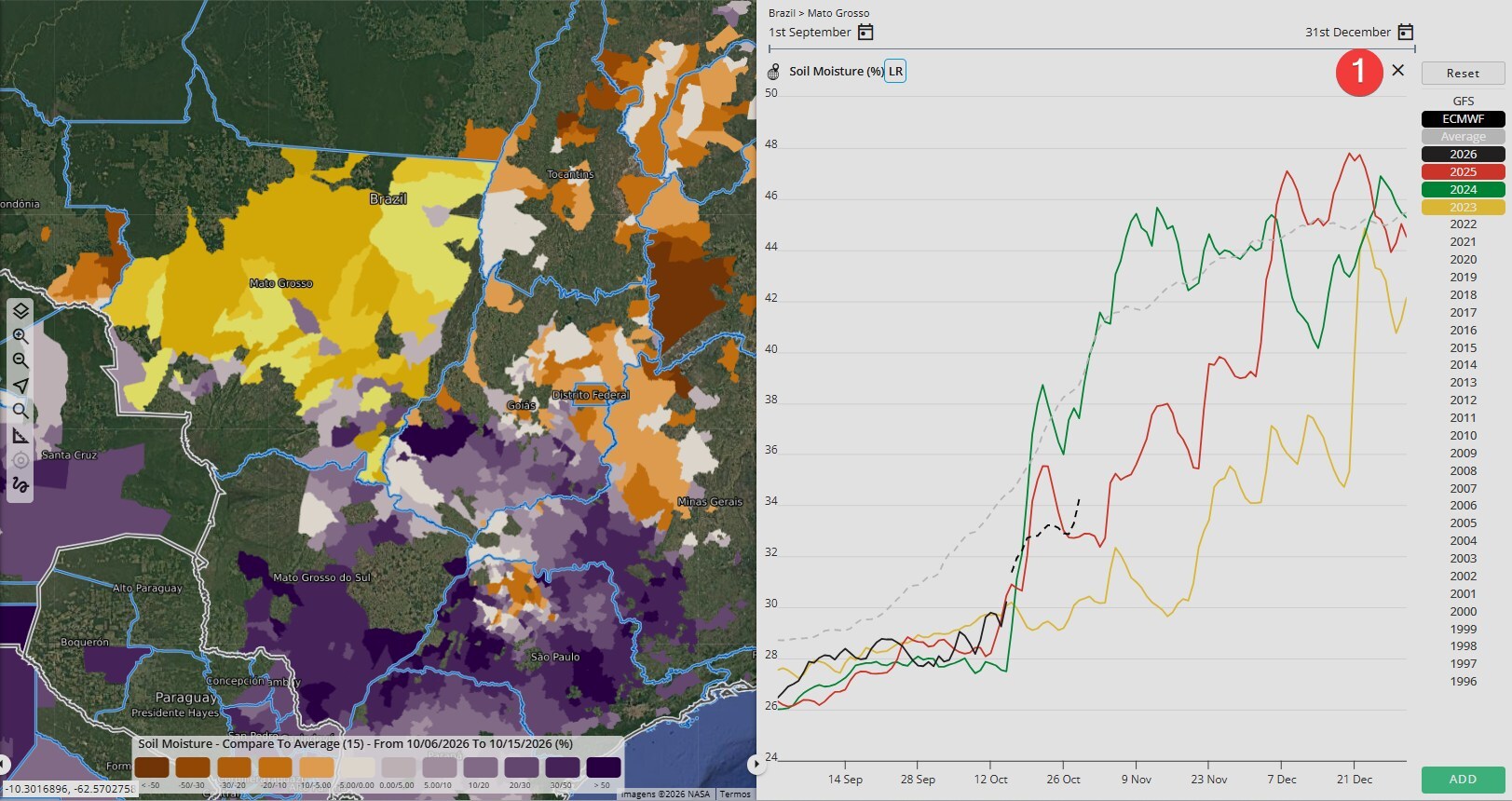
Task: Click the left map panel collapse arrow
Action: (4, 765)
